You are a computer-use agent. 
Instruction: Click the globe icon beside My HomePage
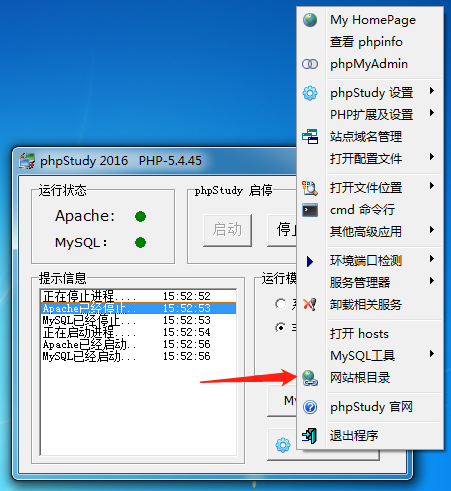coord(310,20)
